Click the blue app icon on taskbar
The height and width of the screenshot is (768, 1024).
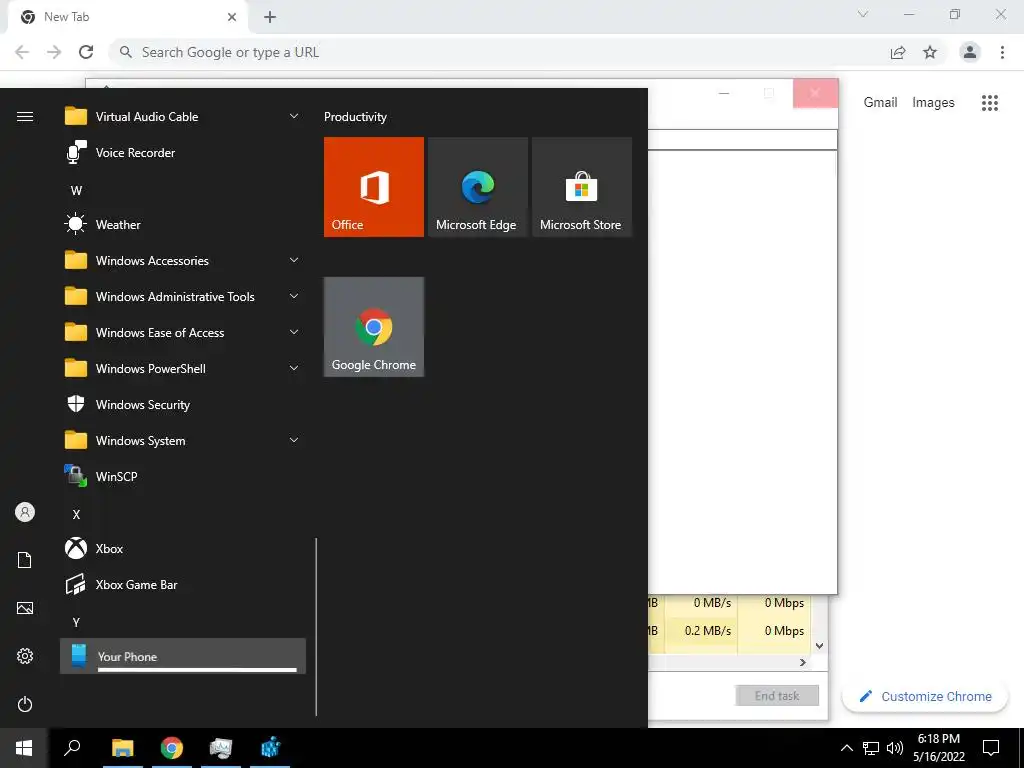[x=270, y=748]
